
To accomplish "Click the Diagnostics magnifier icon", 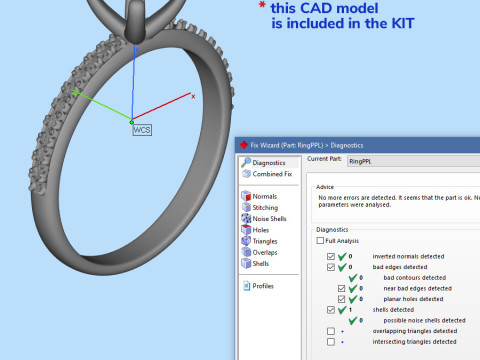I will pos(246,162).
